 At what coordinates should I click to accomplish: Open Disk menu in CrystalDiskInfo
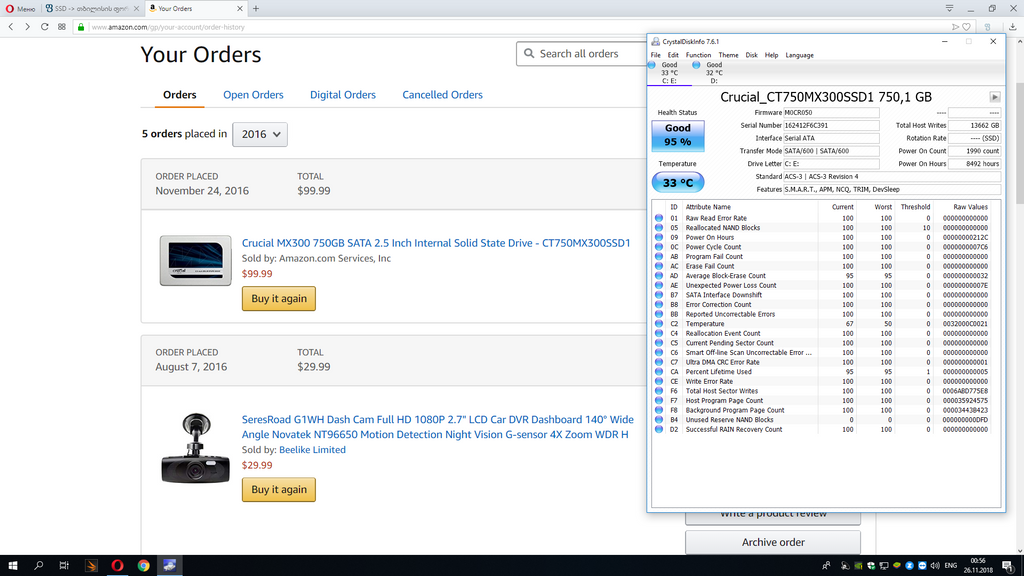click(752, 56)
